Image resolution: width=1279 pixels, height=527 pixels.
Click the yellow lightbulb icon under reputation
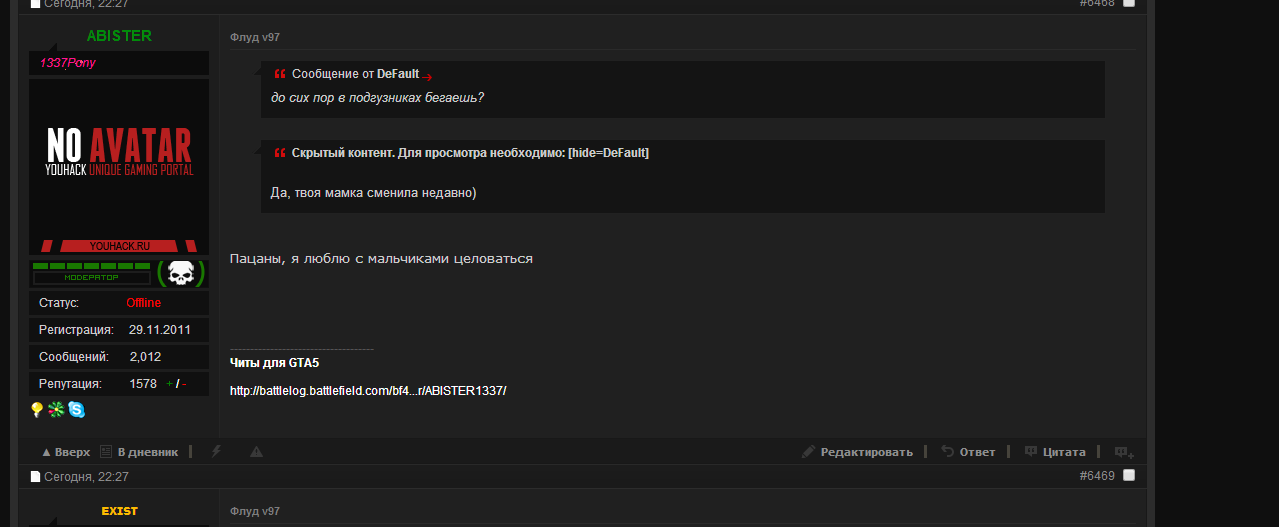tap(37, 409)
